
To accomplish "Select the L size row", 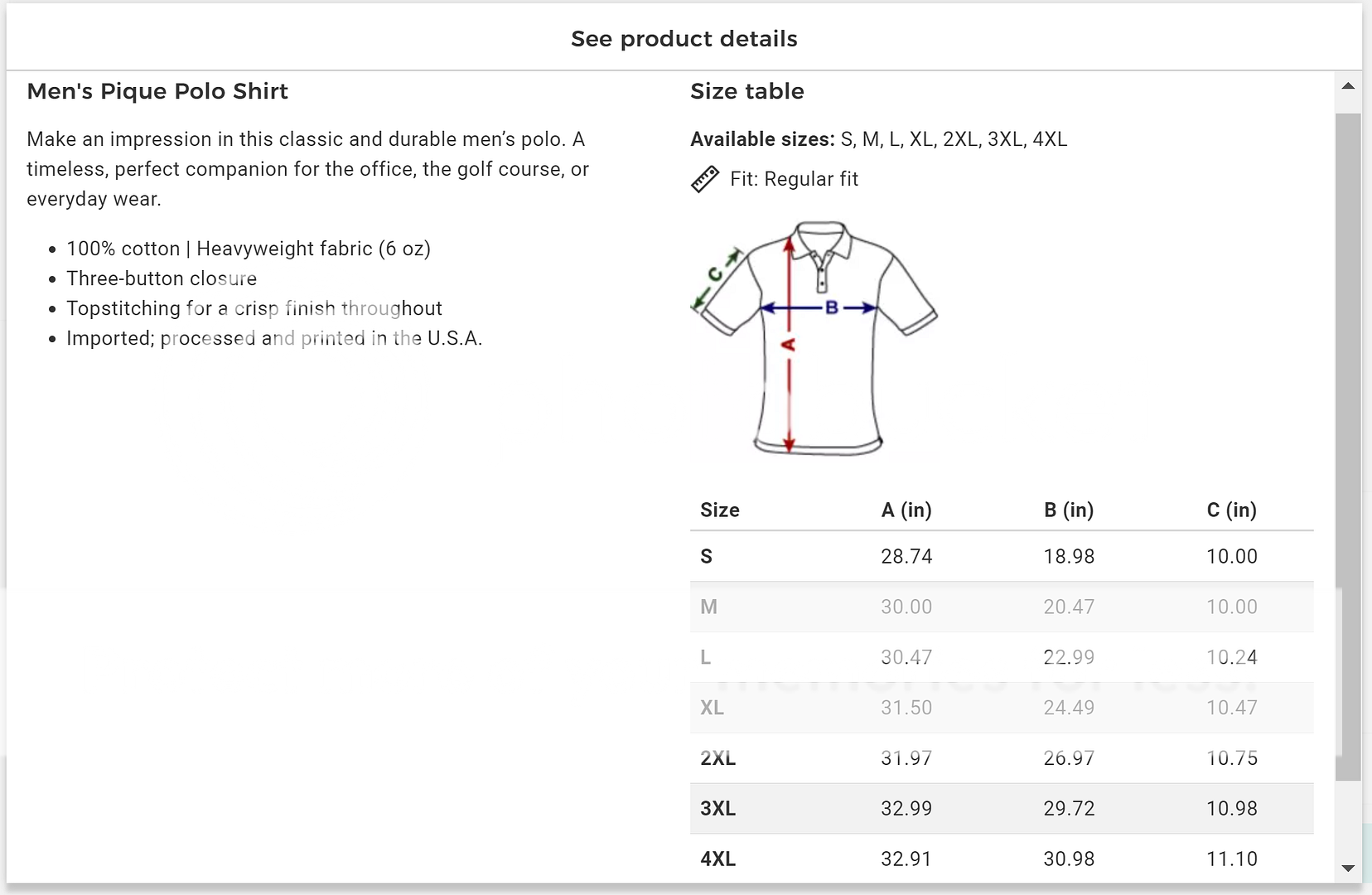I will click(x=1001, y=658).
